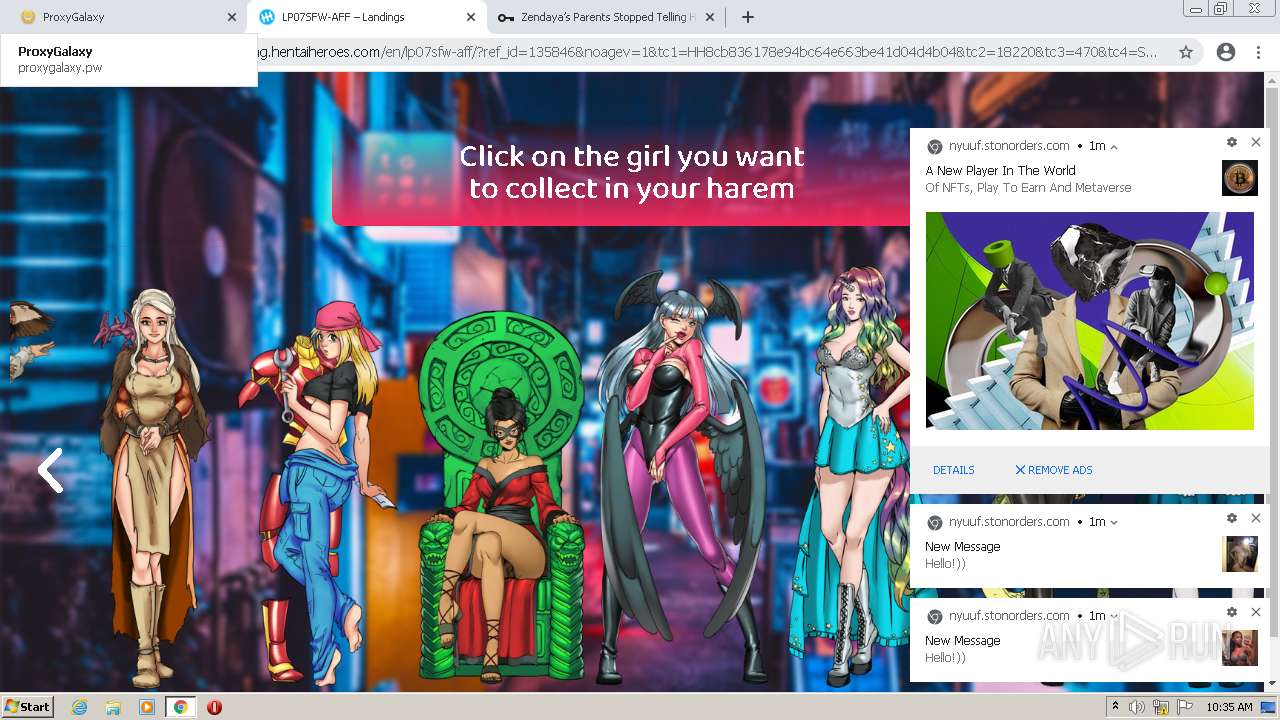Close the ProxyGalaxy tab
Screen dimensions: 1280x720
(x=232, y=17)
